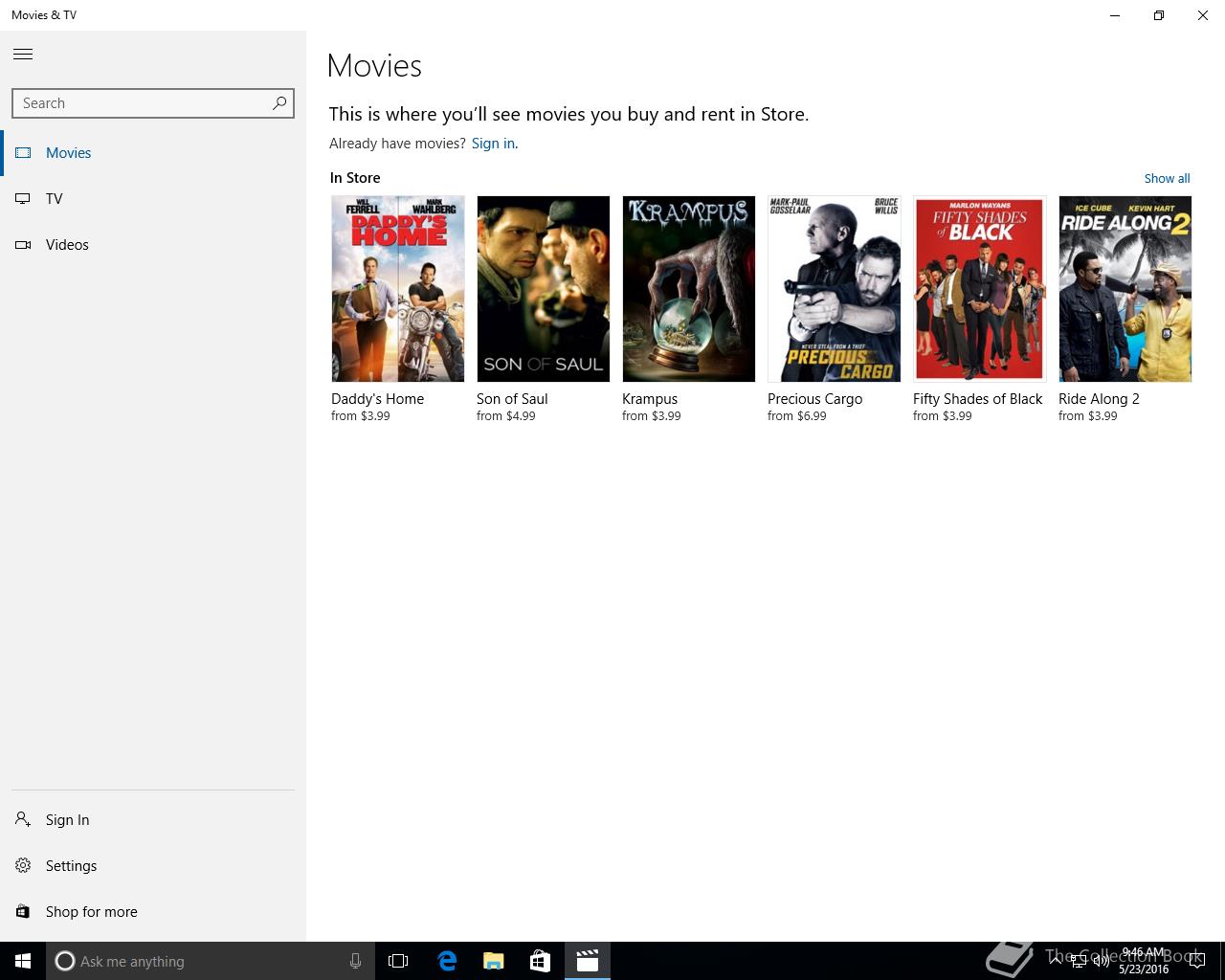Click the taskbar clock and date
This screenshot has width=1225, height=980.
1144,961
